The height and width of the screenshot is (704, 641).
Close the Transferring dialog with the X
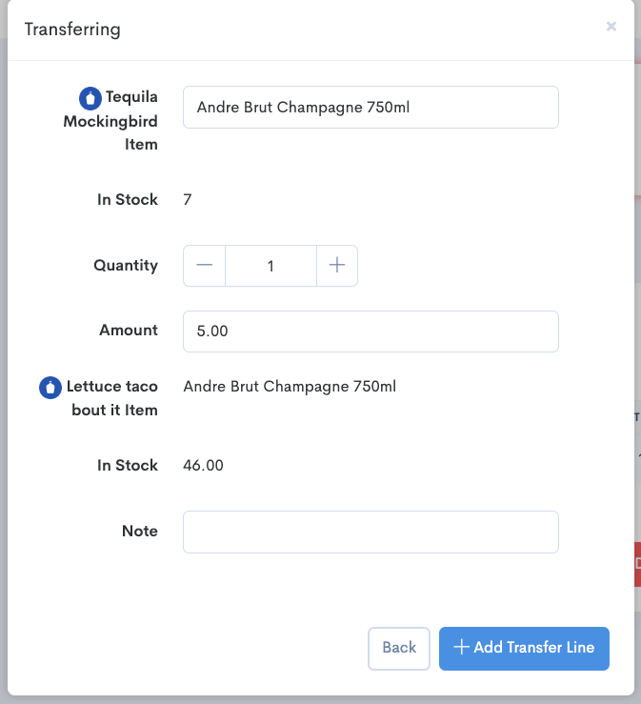[x=611, y=27]
